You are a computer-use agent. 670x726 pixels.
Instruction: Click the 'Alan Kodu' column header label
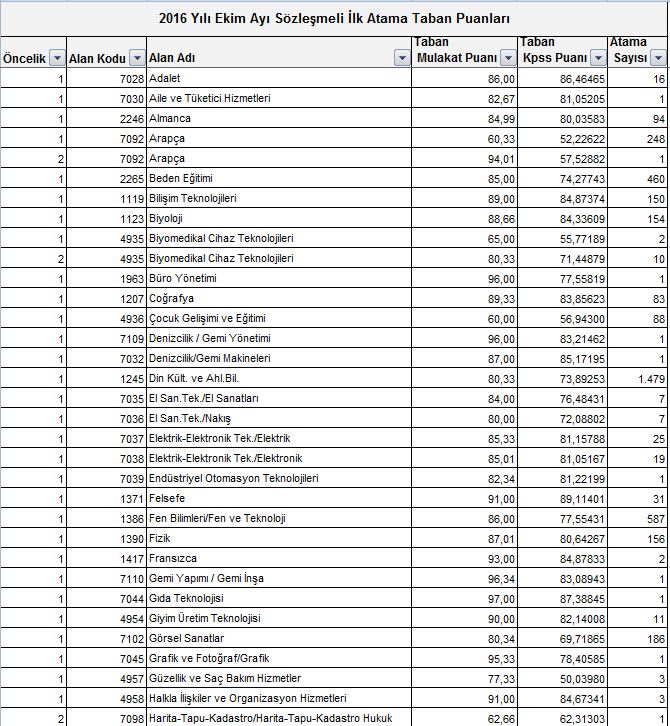(x=97, y=58)
